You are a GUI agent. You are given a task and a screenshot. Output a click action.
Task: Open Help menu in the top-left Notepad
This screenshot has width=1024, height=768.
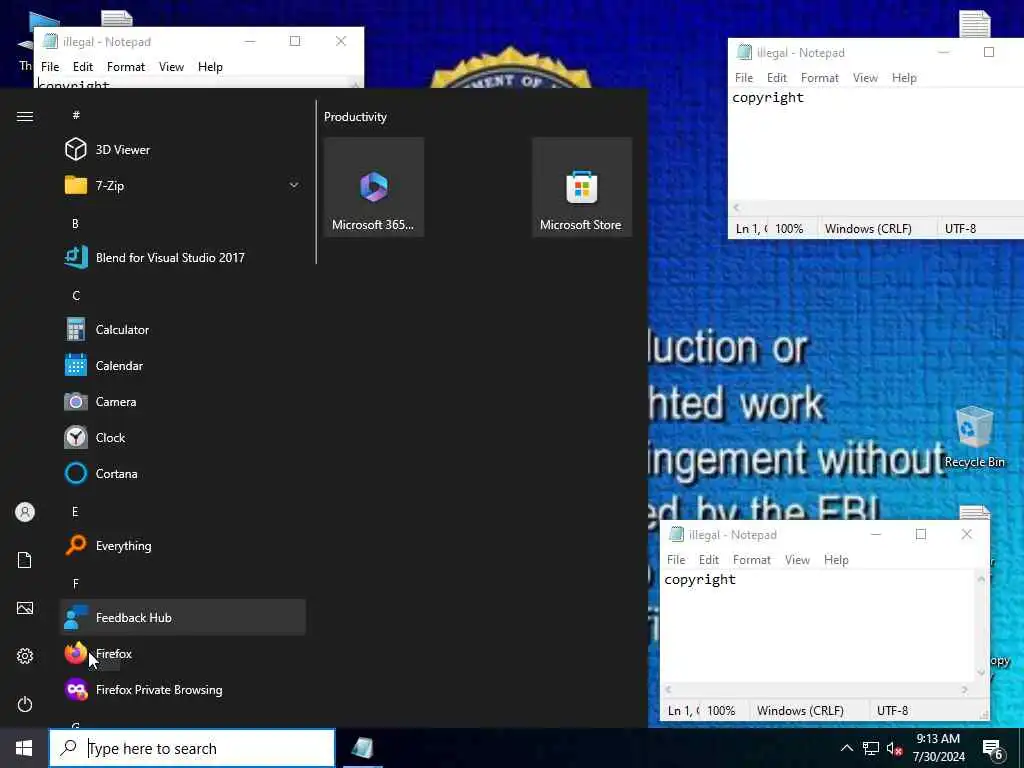click(210, 67)
